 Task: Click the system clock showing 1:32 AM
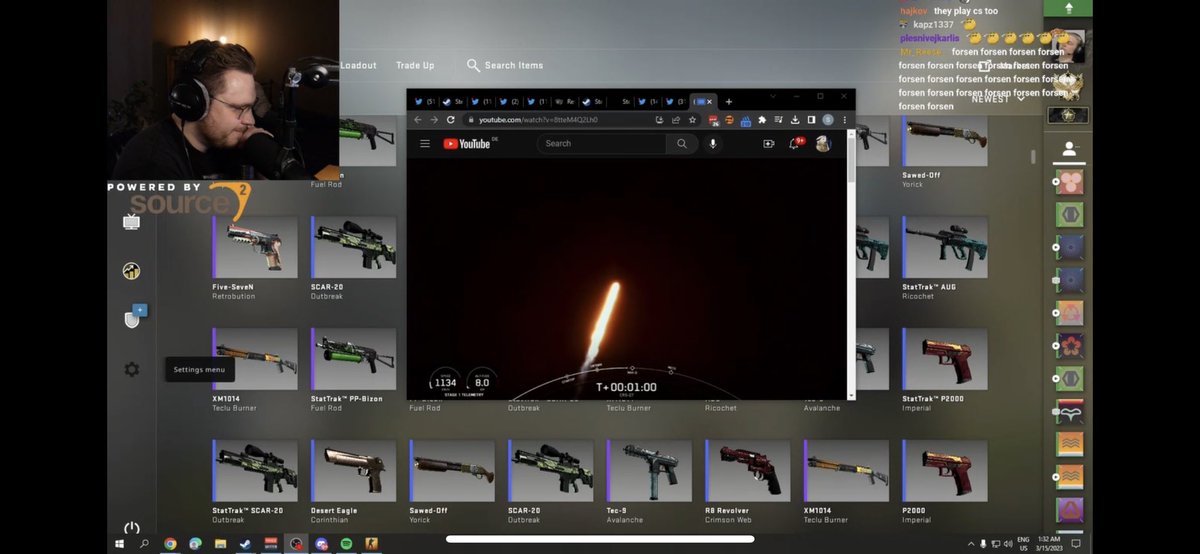[1049, 544]
